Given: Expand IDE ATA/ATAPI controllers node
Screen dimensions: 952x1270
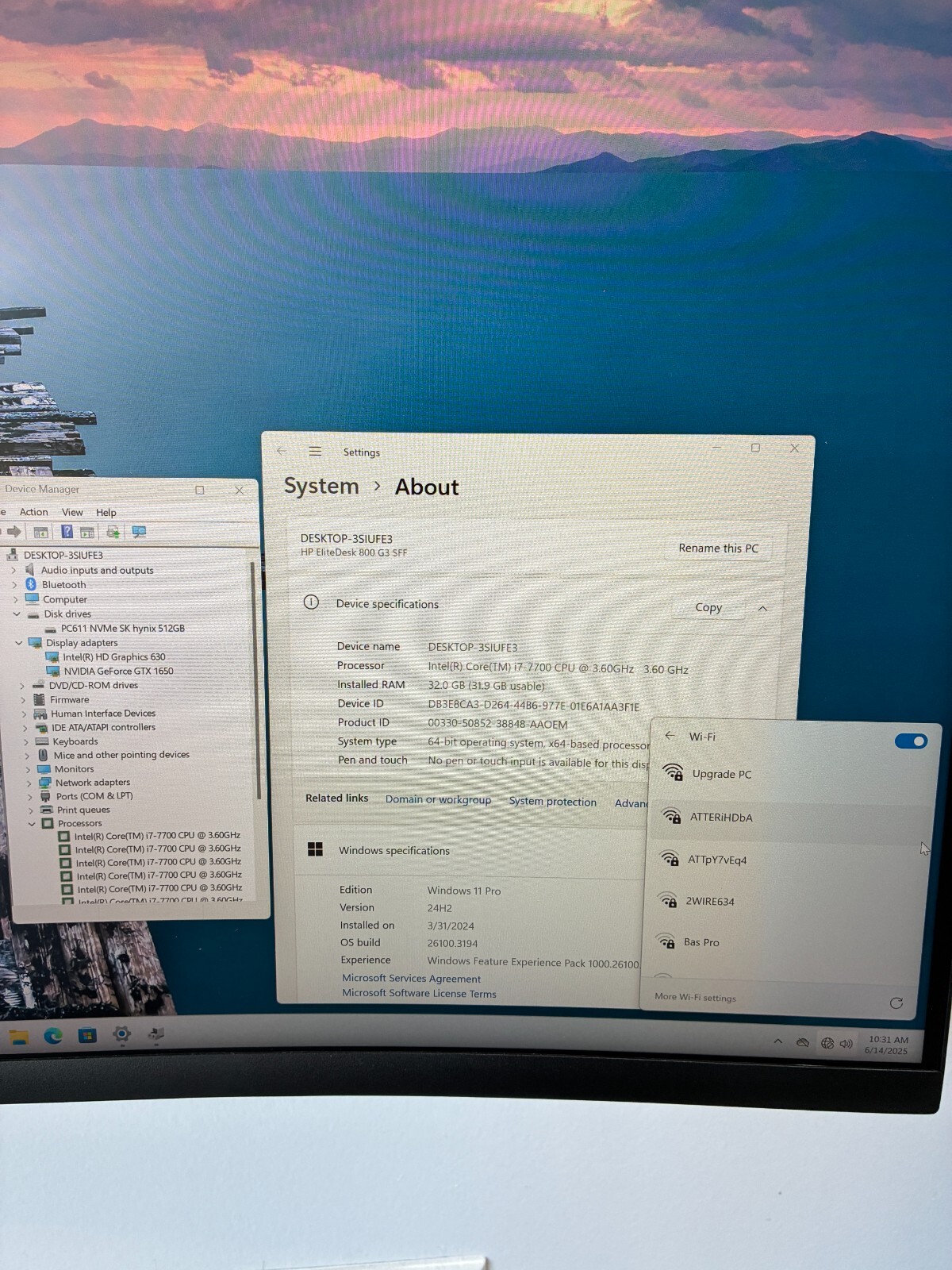Looking at the screenshot, I should [x=25, y=727].
